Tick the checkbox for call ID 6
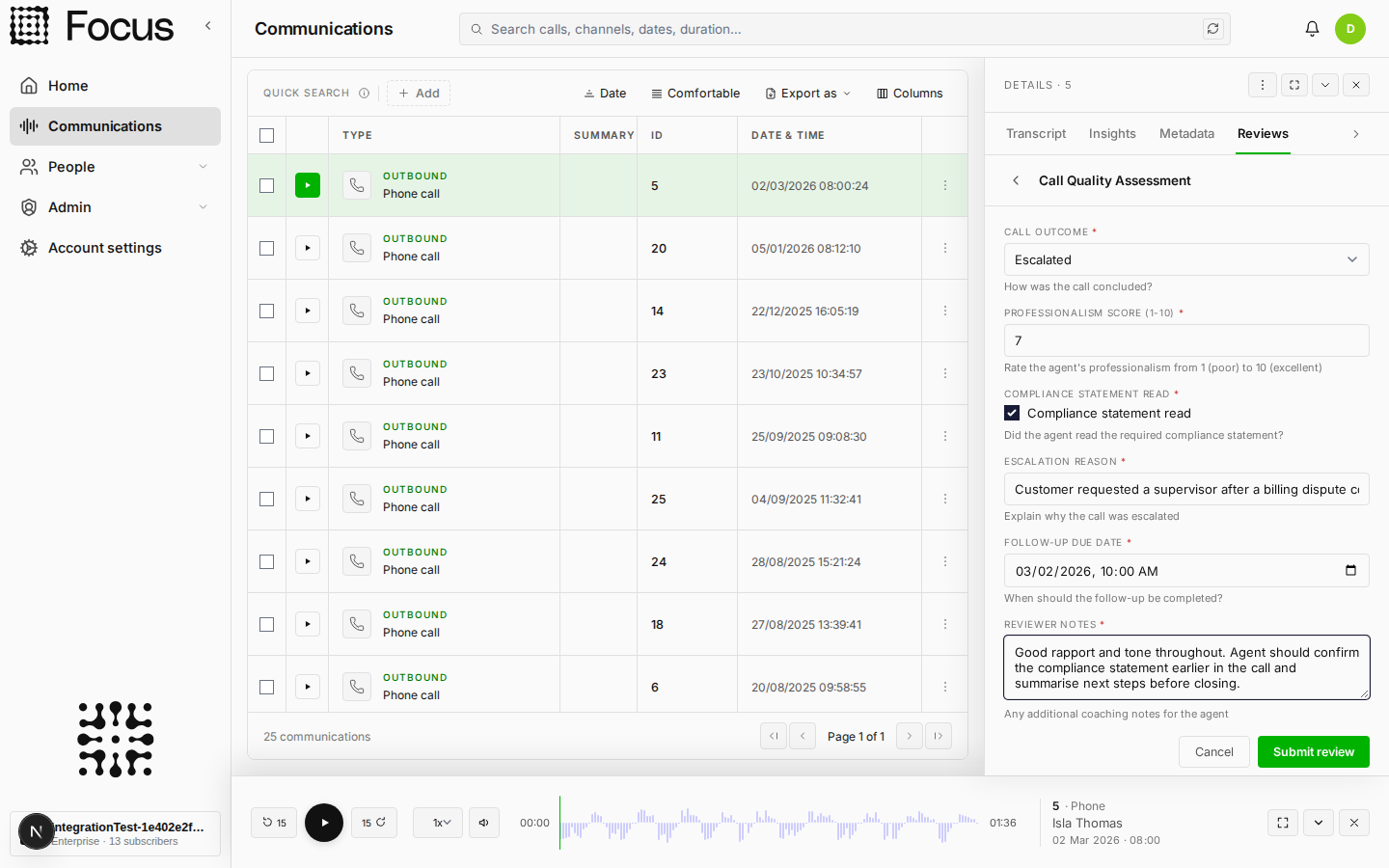Viewport: 1389px width, 868px height. click(267, 687)
